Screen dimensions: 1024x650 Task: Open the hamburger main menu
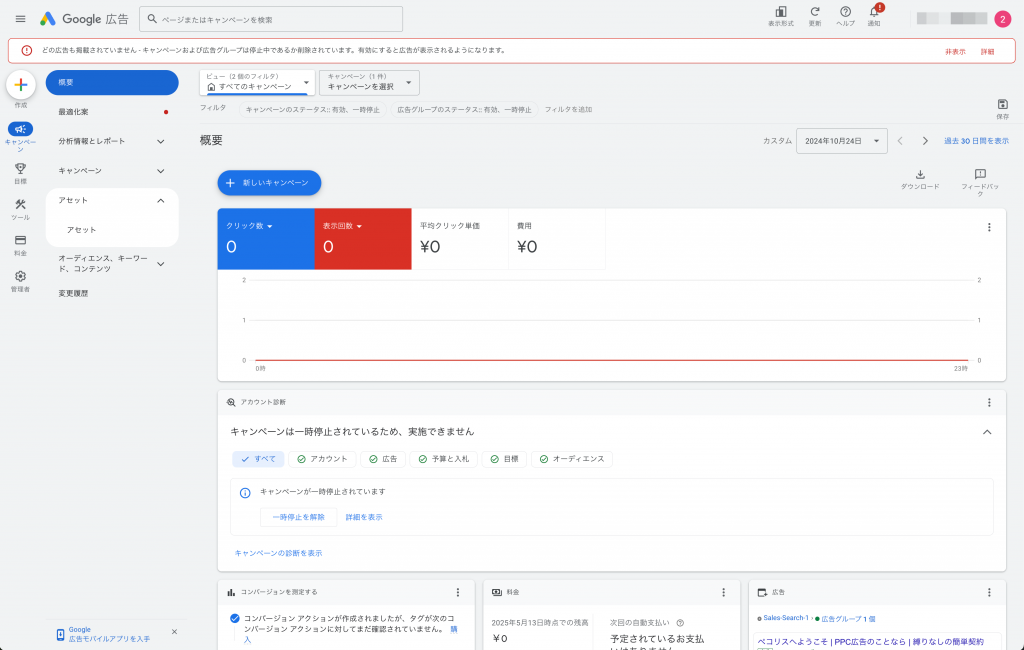click(x=20, y=19)
